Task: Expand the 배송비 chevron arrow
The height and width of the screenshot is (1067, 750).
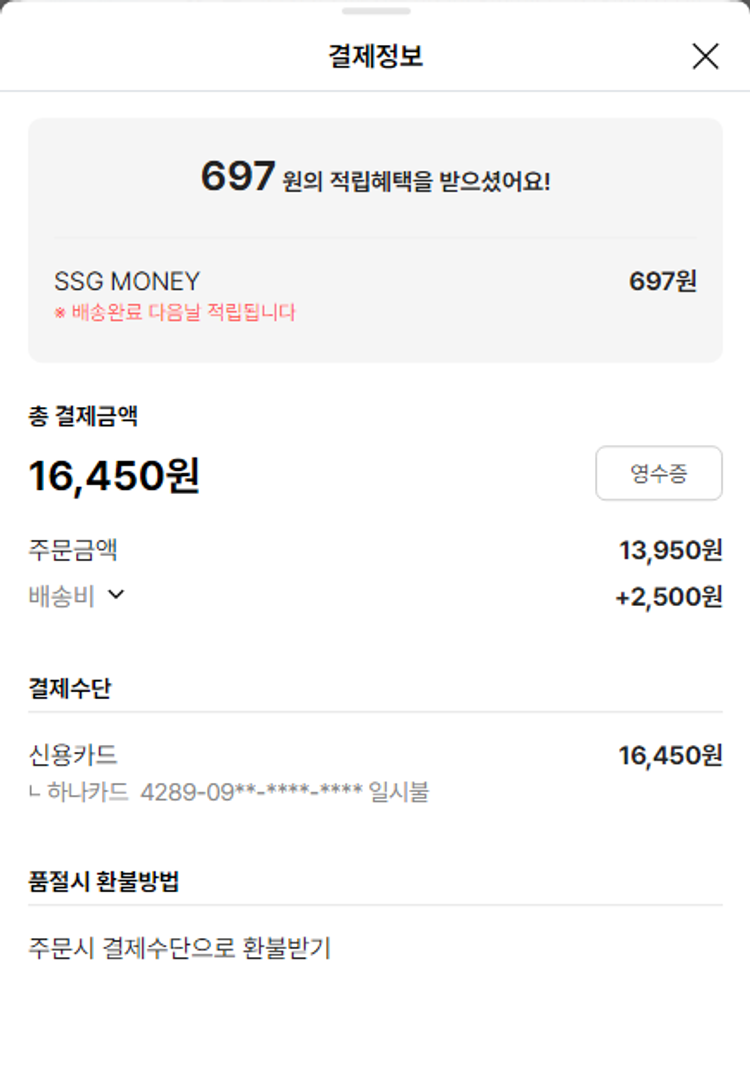Action: (116, 595)
